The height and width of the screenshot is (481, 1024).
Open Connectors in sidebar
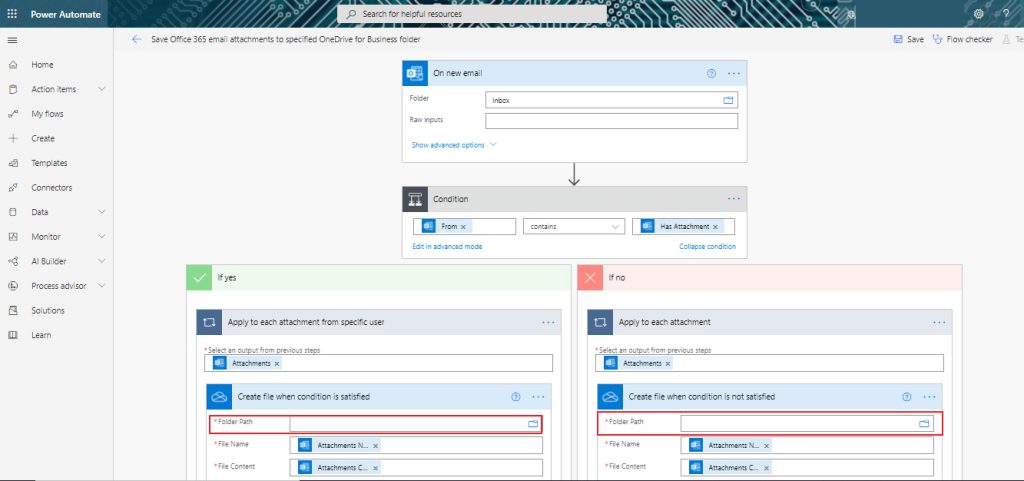pyautogui.click(x=52, y=188)
